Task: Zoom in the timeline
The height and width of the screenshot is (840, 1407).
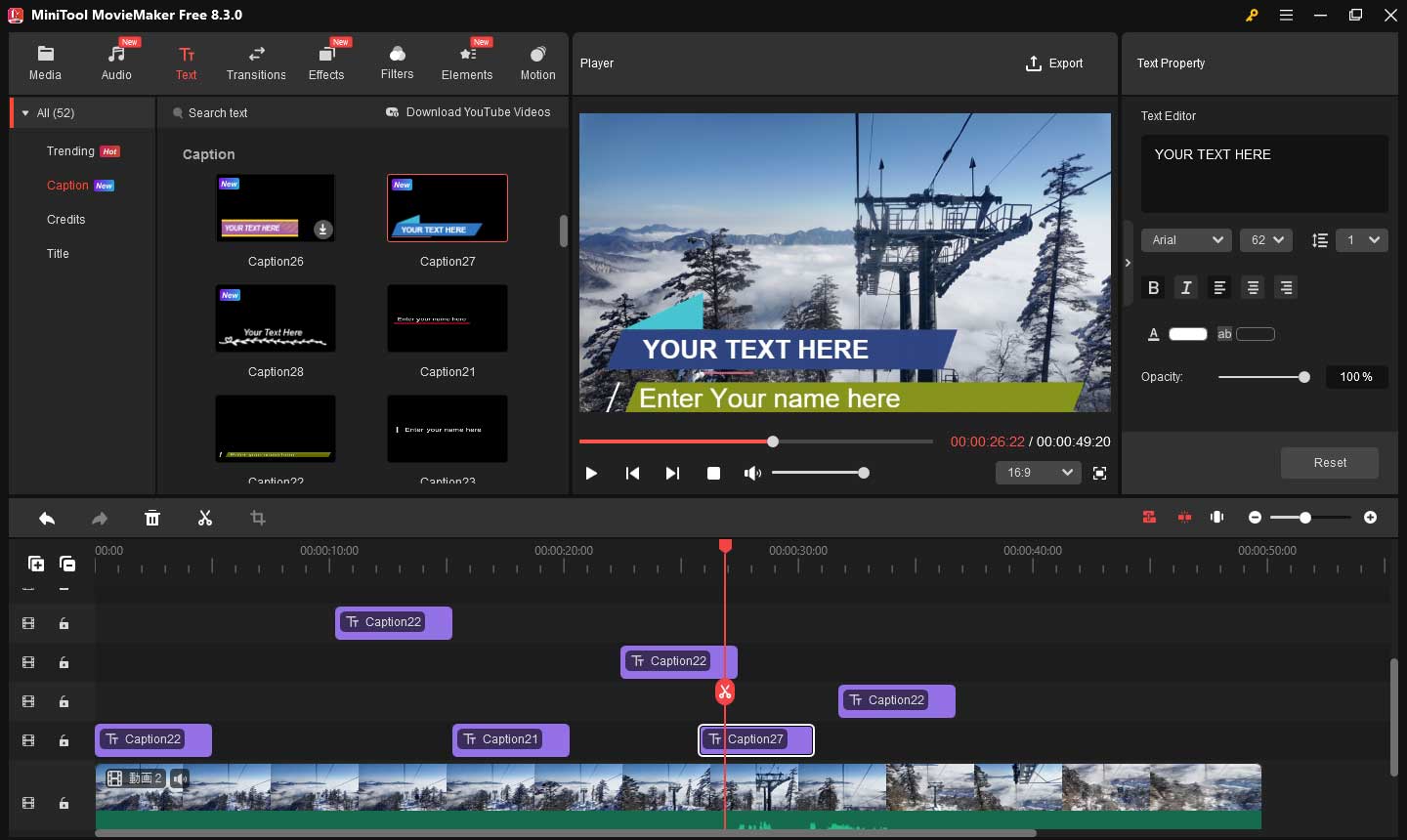Action: coord(1371,518)
